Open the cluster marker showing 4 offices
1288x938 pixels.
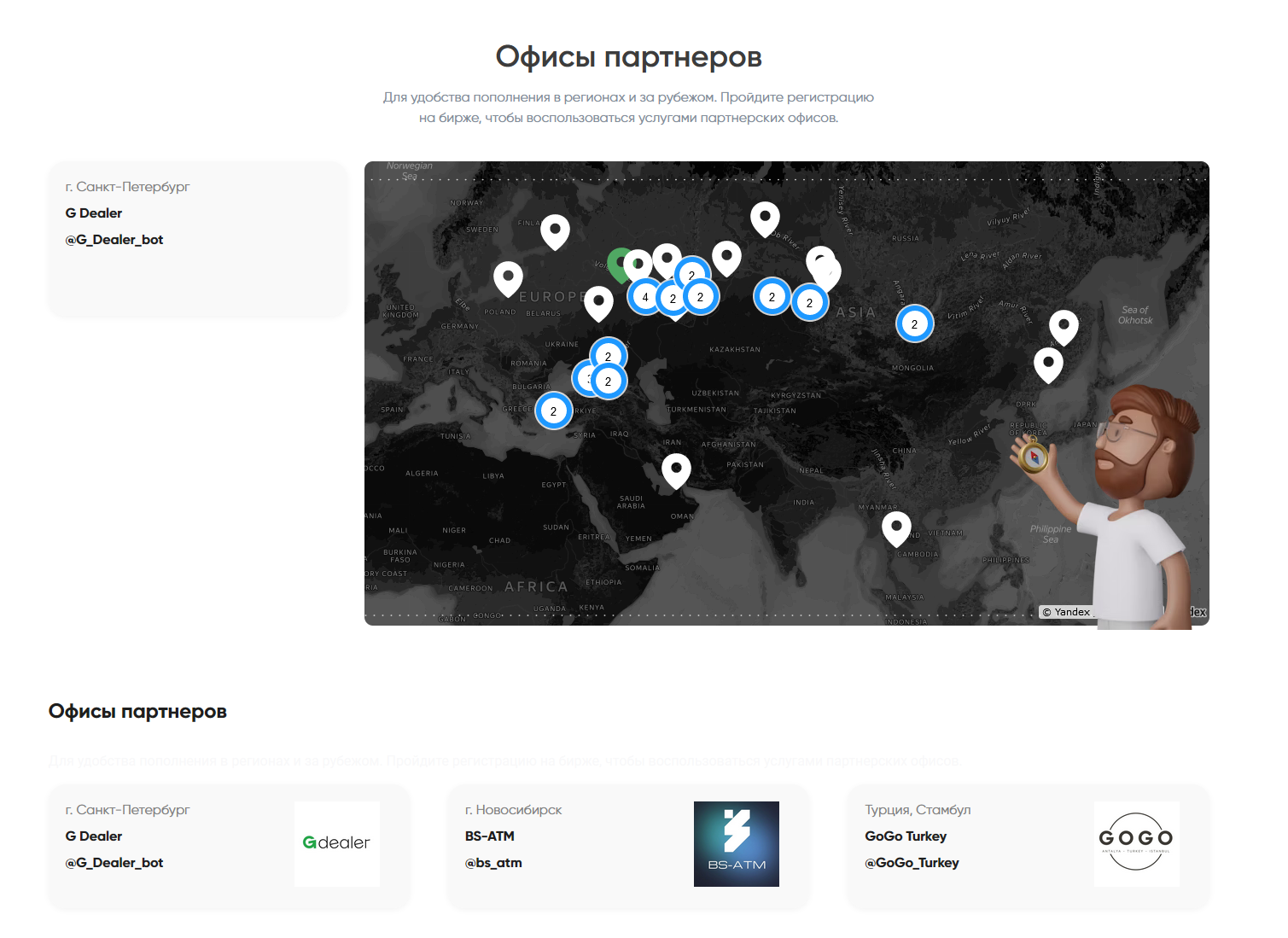(x=645, y=297)
